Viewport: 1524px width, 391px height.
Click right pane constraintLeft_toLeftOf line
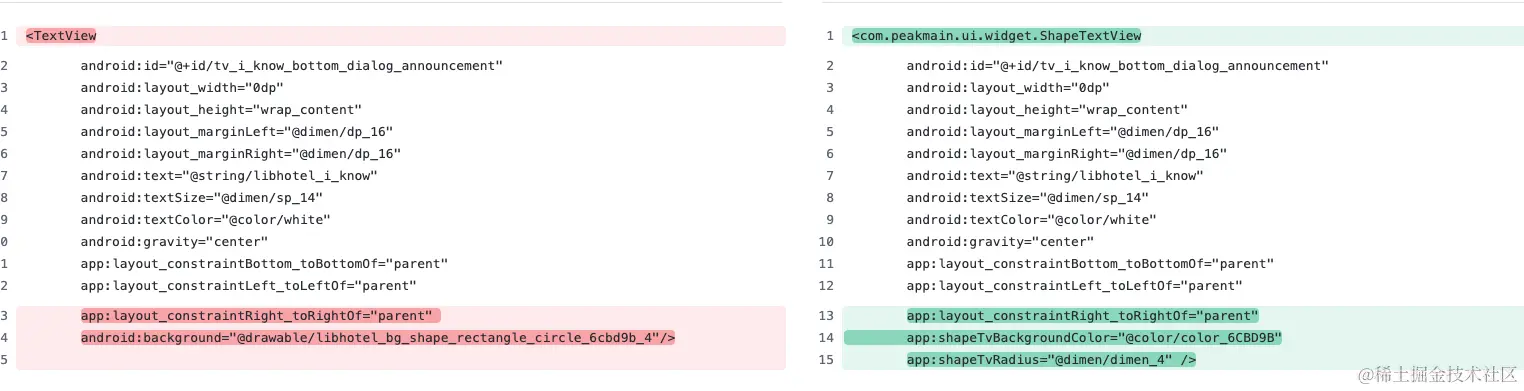click(1075, 286)
